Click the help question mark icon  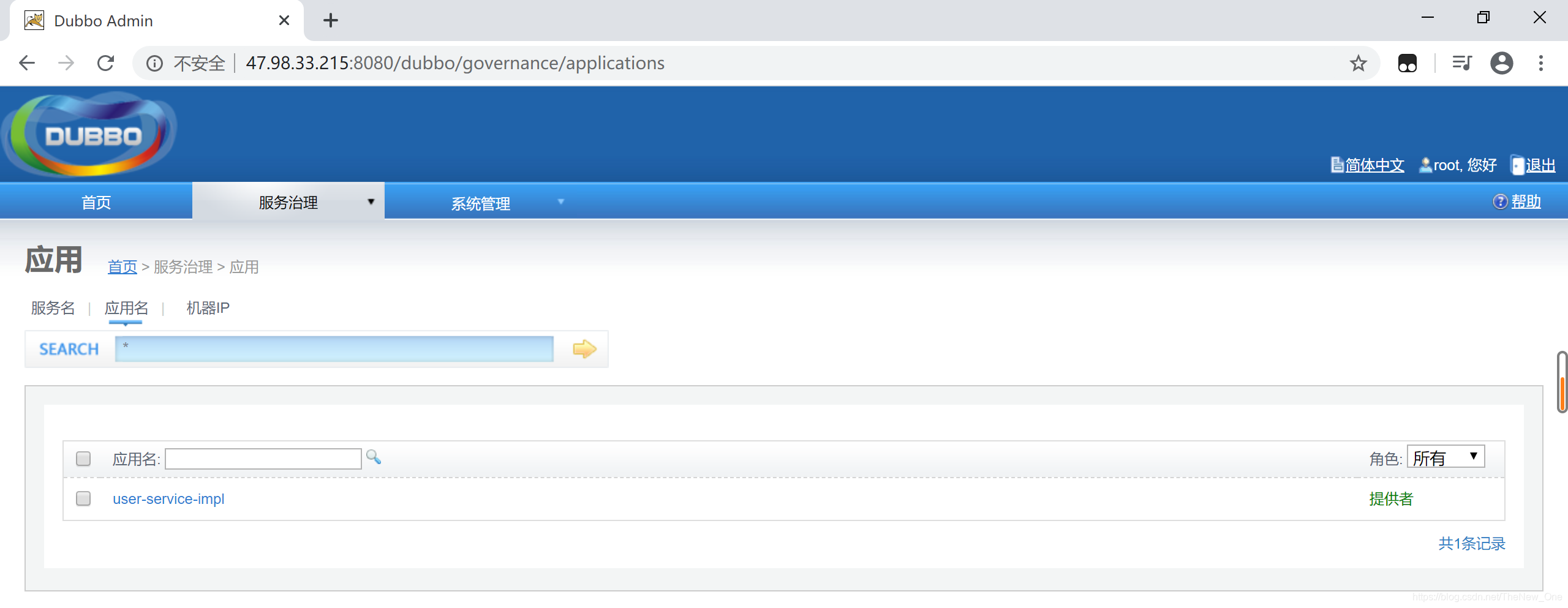pyautogui.click(x=1500, y=201)
